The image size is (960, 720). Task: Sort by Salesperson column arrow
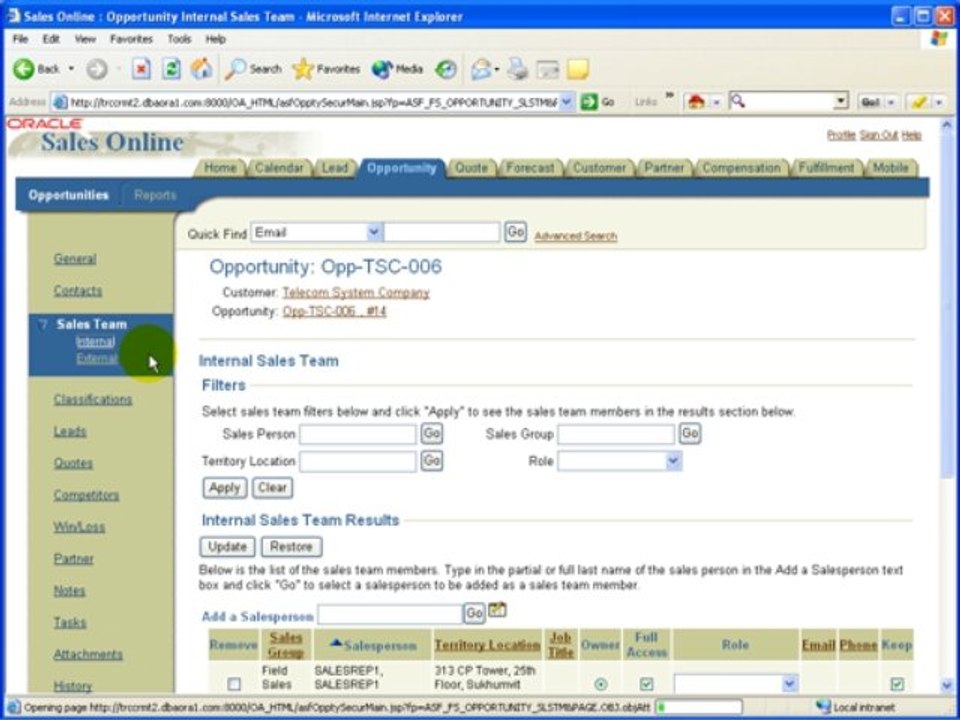click(336, 643)
